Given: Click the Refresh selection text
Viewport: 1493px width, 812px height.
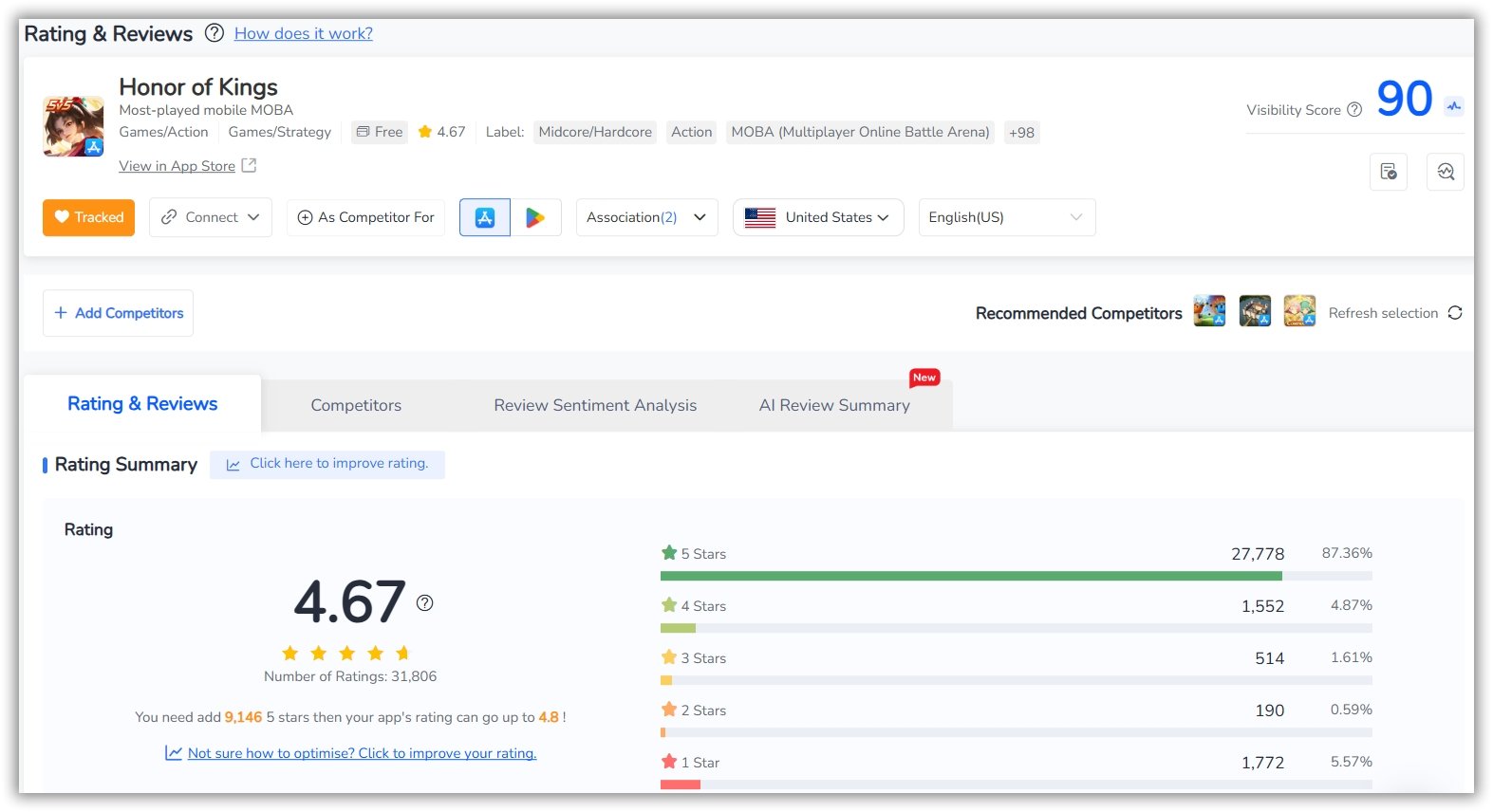Looking at the screenshot, I should (x=1383, y=313).
